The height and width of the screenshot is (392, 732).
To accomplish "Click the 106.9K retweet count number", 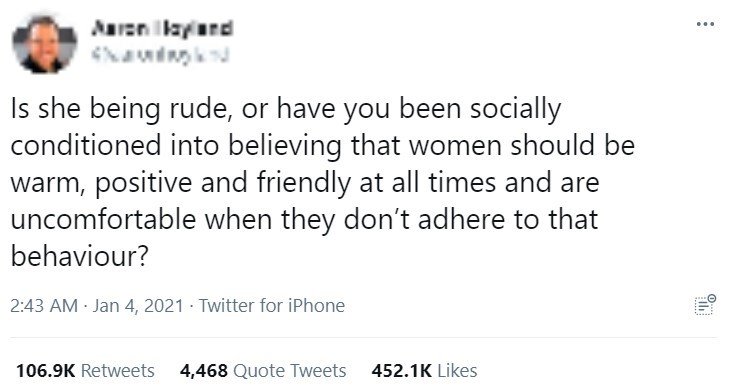I will (46, 371).
